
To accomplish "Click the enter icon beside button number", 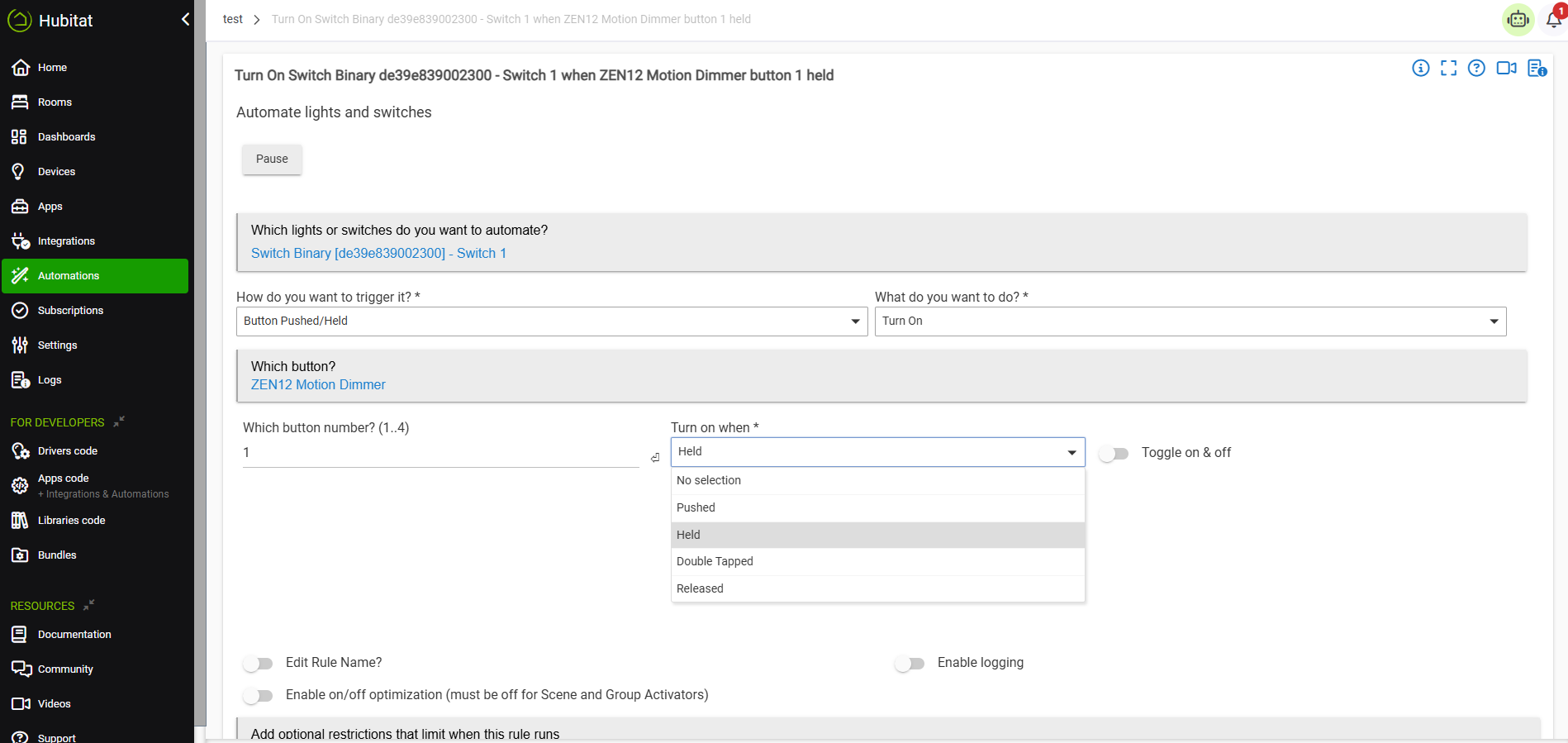I will [655, 458].
